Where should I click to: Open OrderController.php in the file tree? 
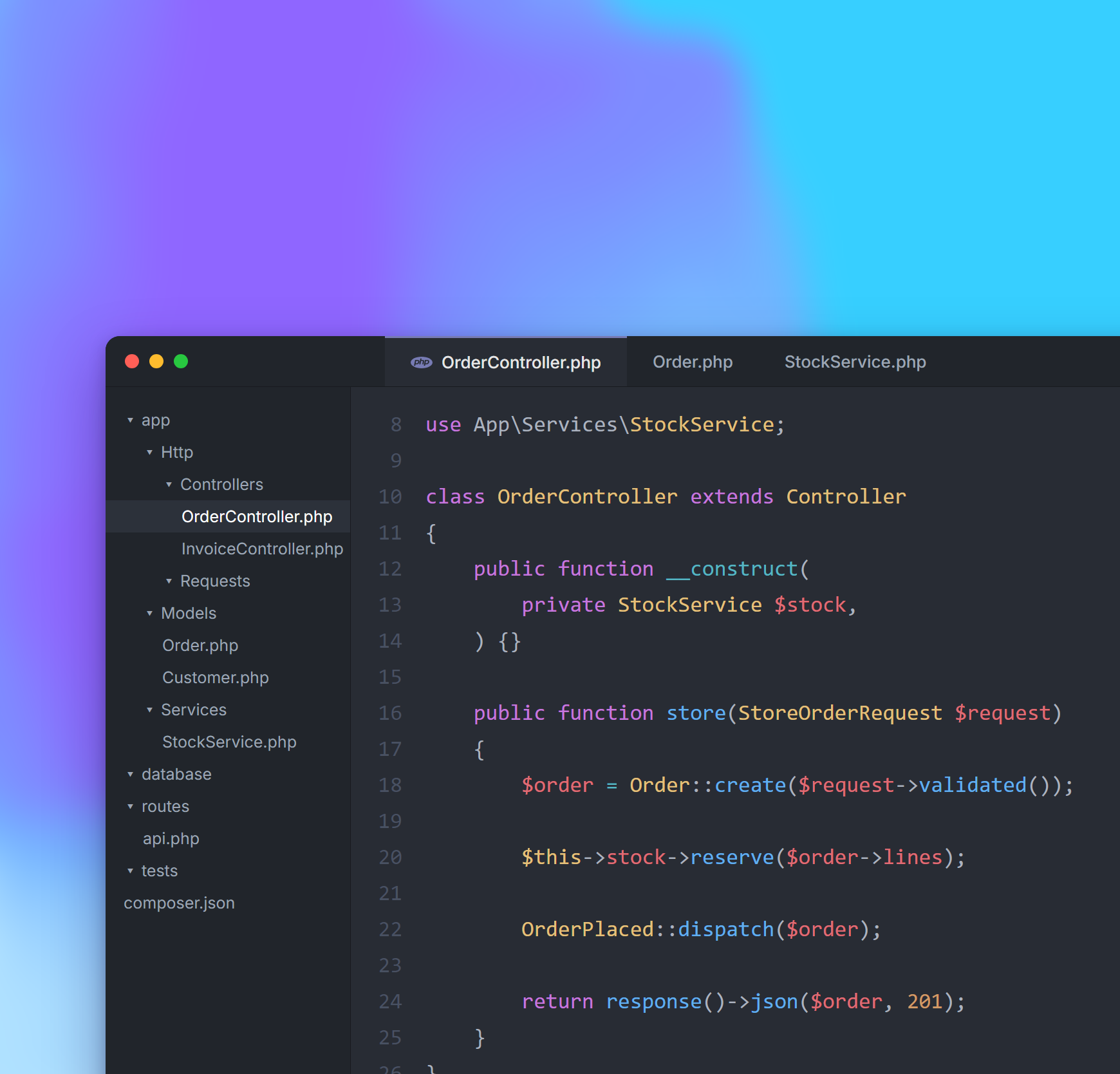pos(229,516)
